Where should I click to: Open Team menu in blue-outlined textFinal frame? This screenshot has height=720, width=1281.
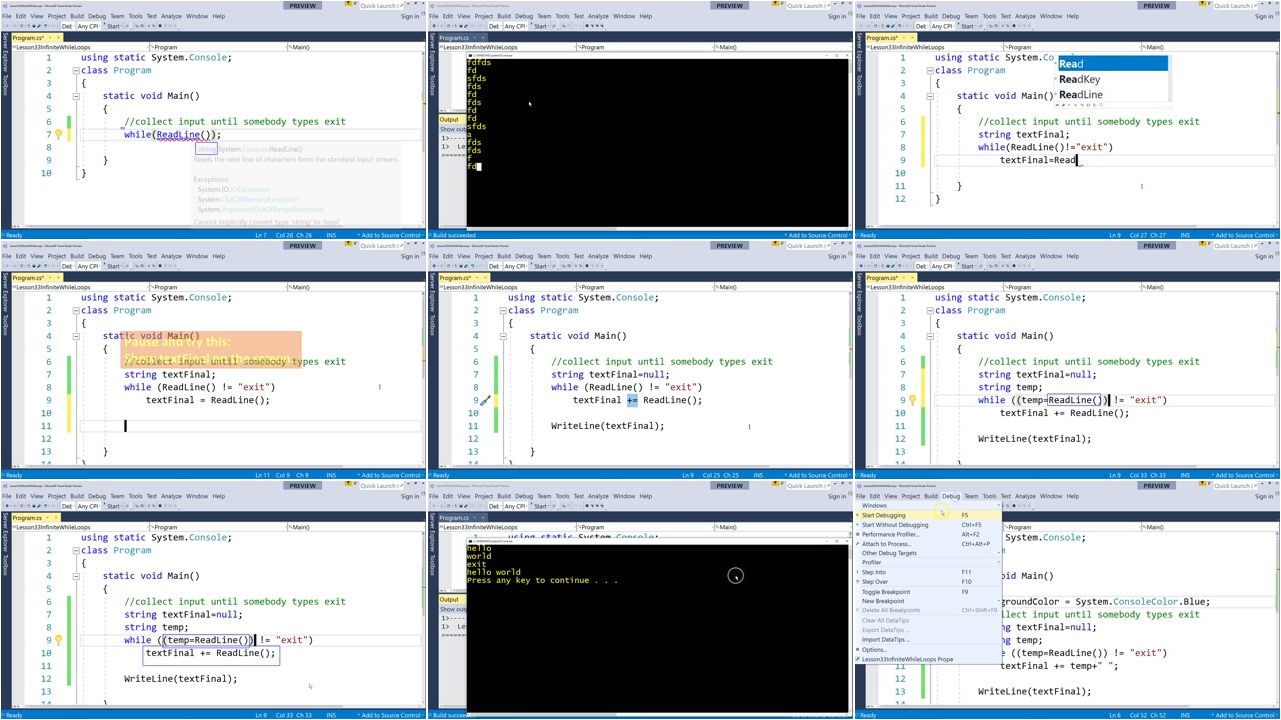click(x=117, y=496)
